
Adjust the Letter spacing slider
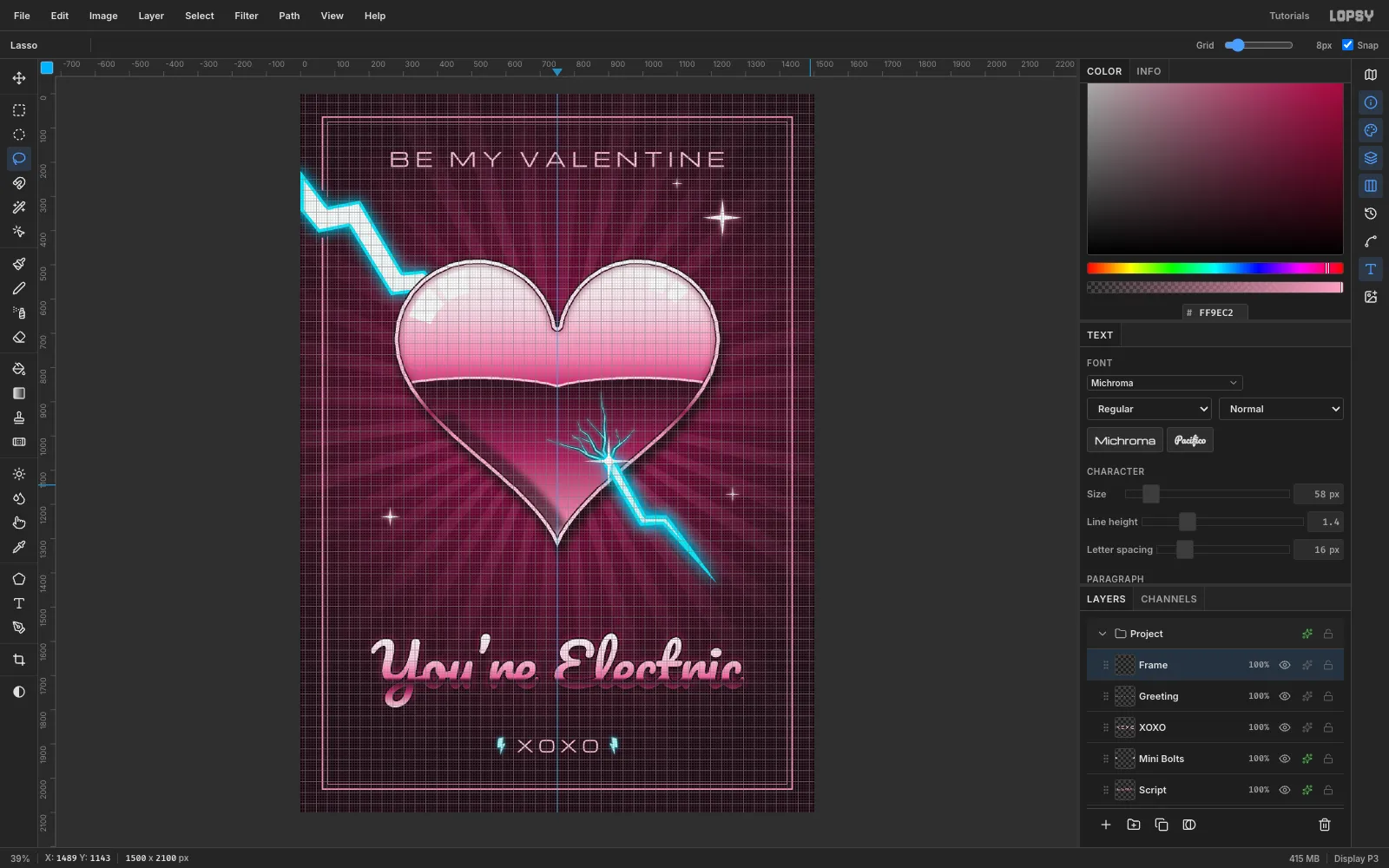pyautogui.click(x=1223, y=549)
